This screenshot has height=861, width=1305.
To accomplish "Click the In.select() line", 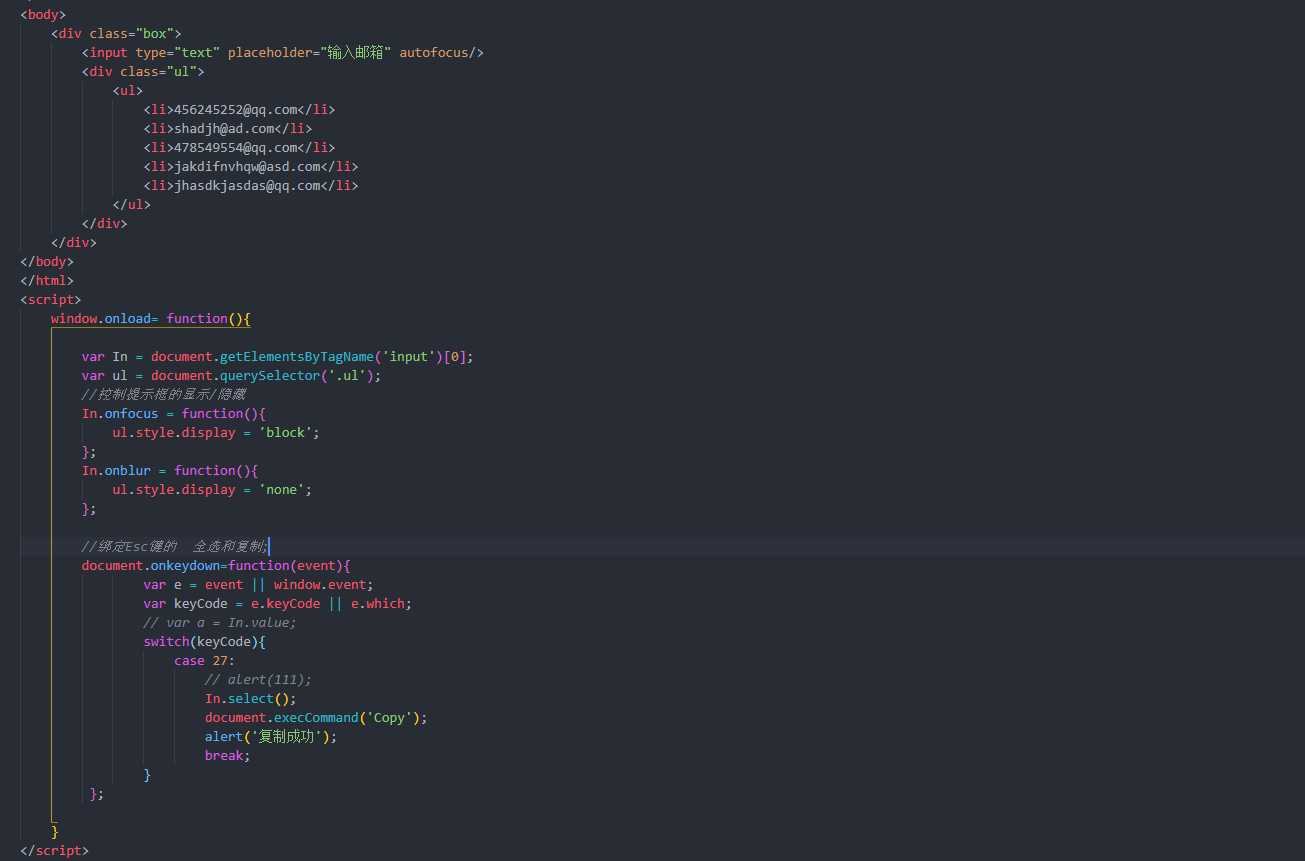I will click(x=251, y=698).
